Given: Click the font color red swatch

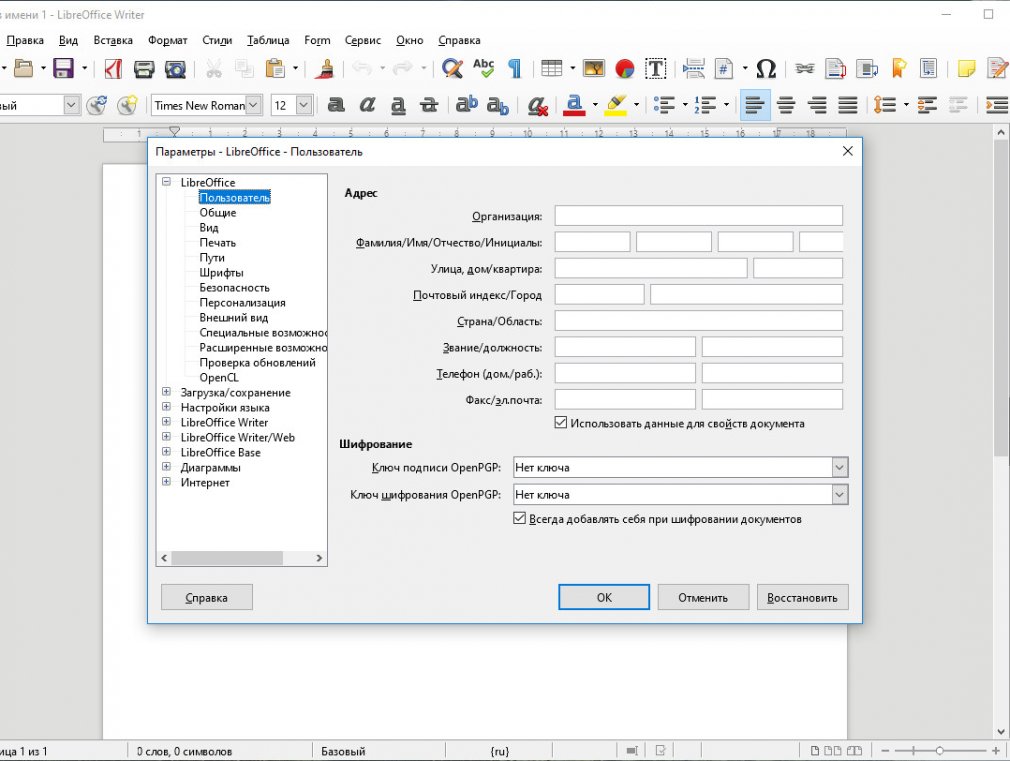Looking at the screenshot, I should (x=575, y=113).
